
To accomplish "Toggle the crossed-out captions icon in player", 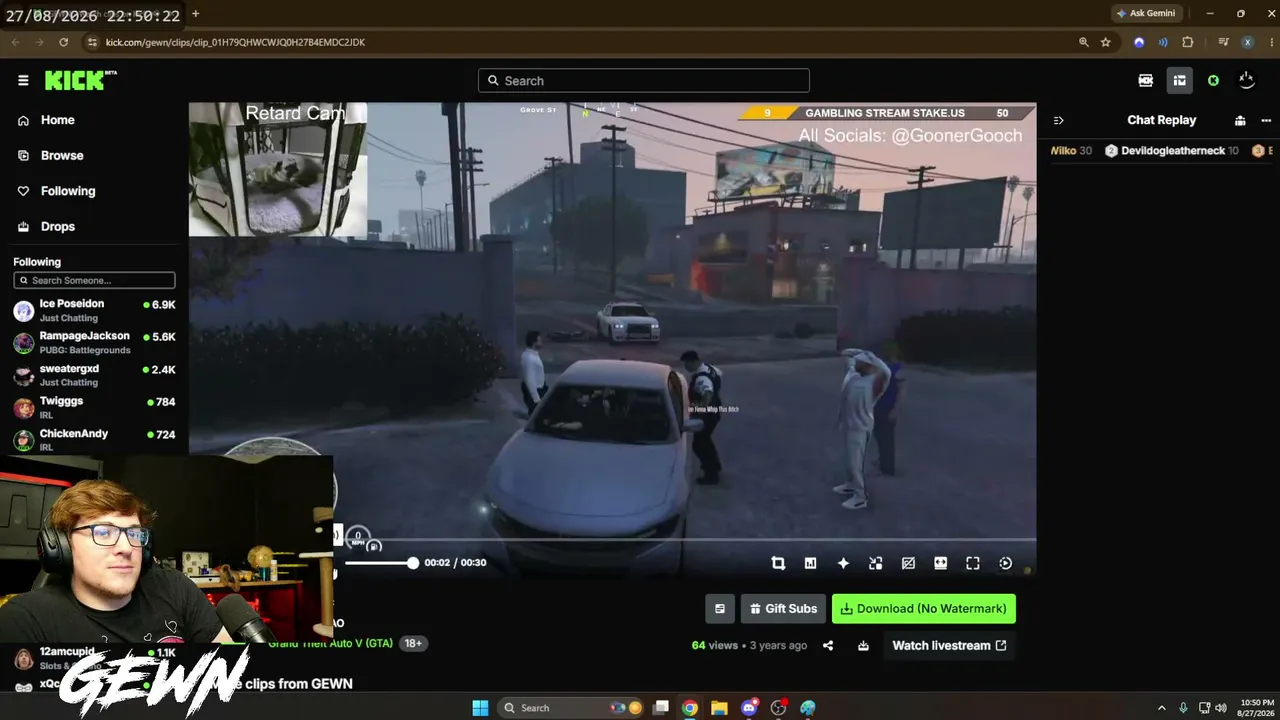I will tap(908, 563).
